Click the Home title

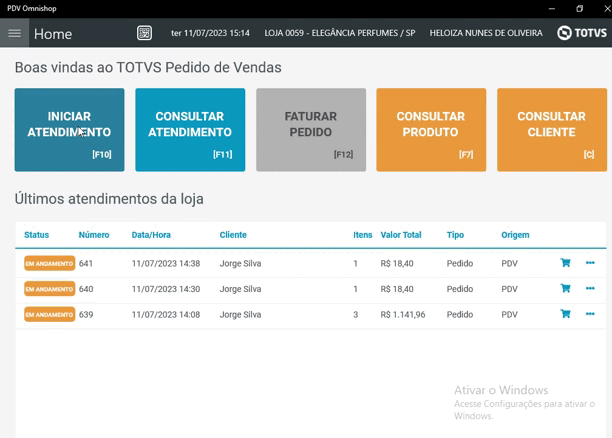pos(53,34)
